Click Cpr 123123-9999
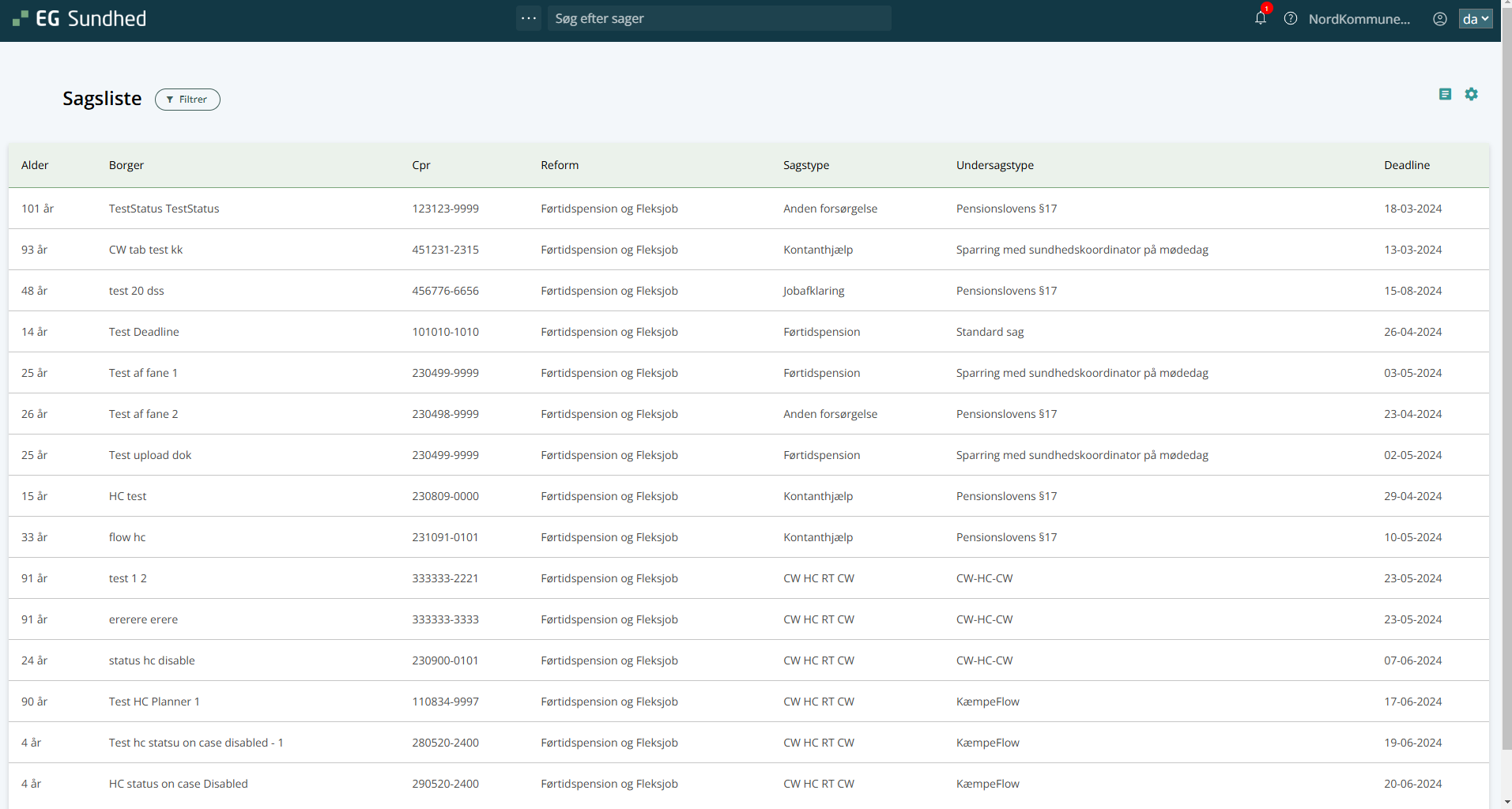 446,209
